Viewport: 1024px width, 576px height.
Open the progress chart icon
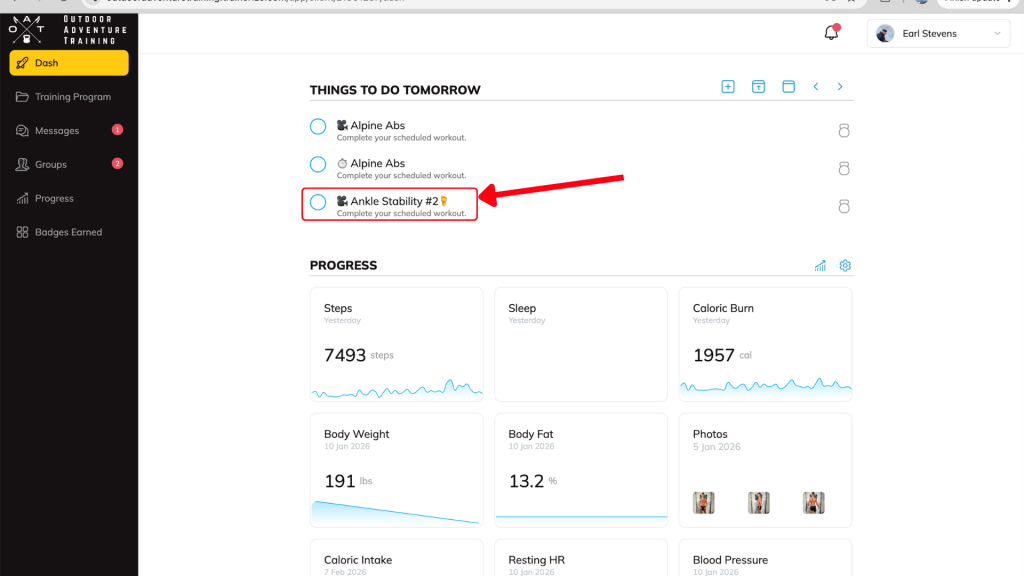click(820, 266)
